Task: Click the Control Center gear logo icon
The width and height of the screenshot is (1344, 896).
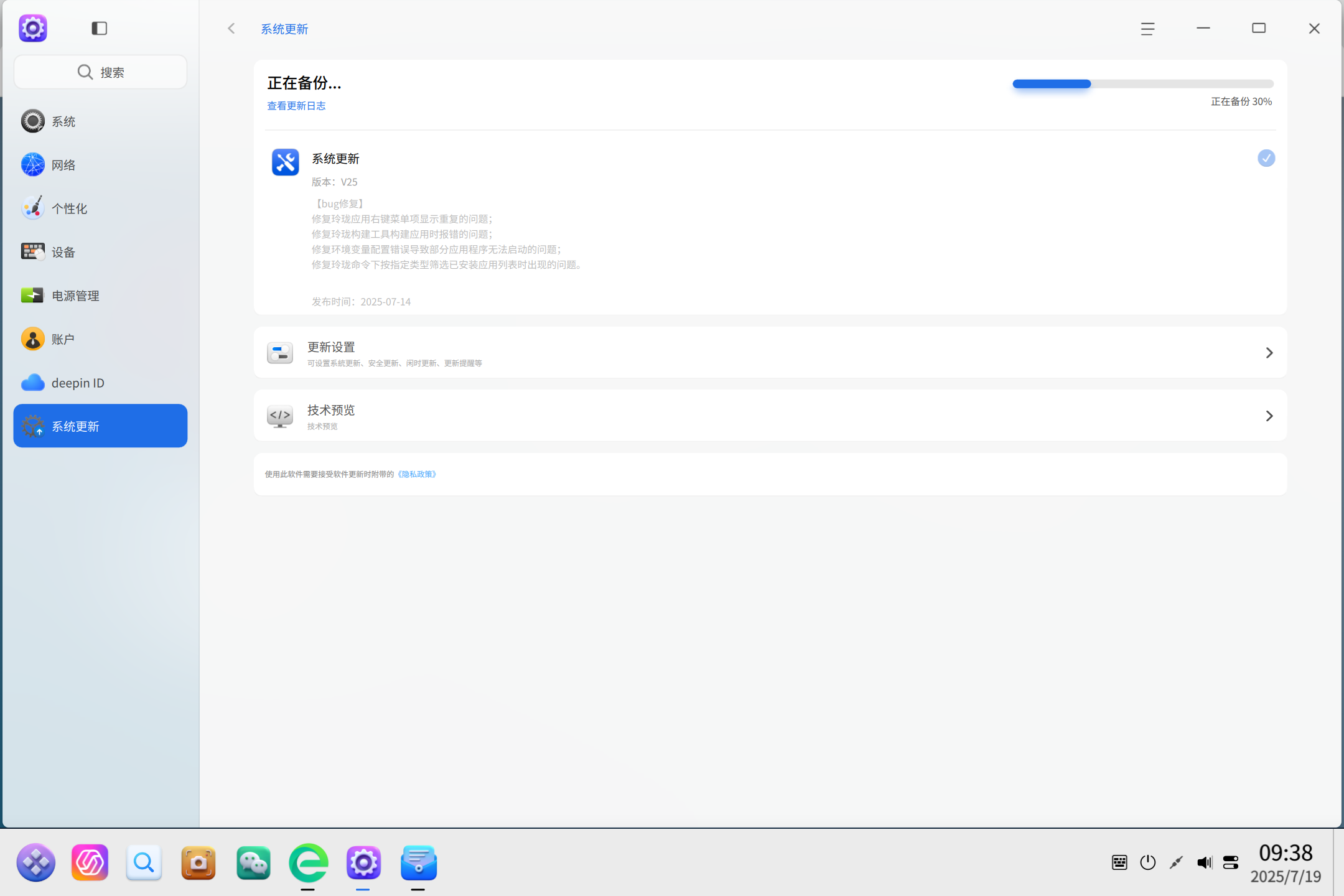Action: (33, 28)
